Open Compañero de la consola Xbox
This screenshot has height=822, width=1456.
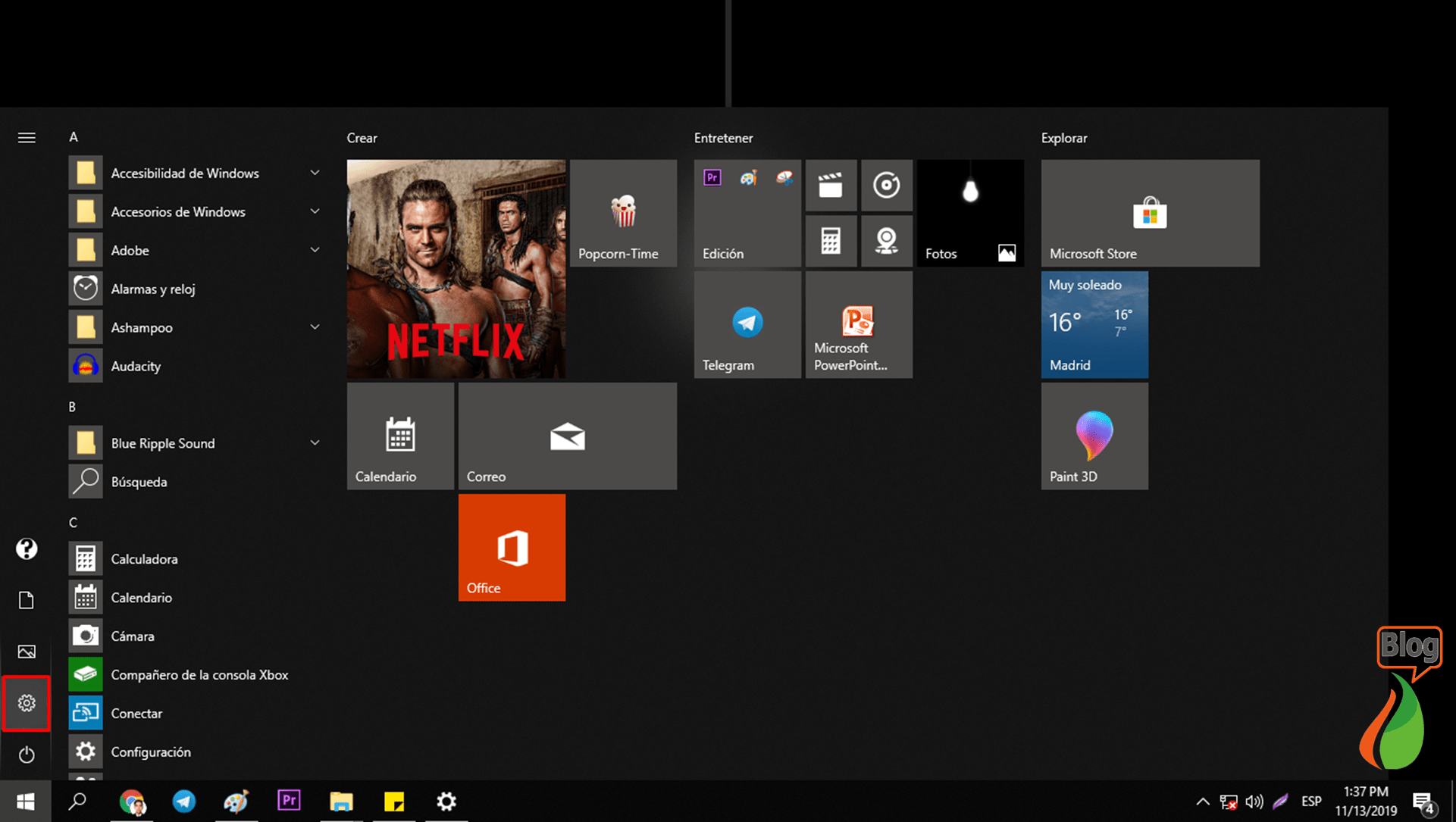(x=197, y=674)
